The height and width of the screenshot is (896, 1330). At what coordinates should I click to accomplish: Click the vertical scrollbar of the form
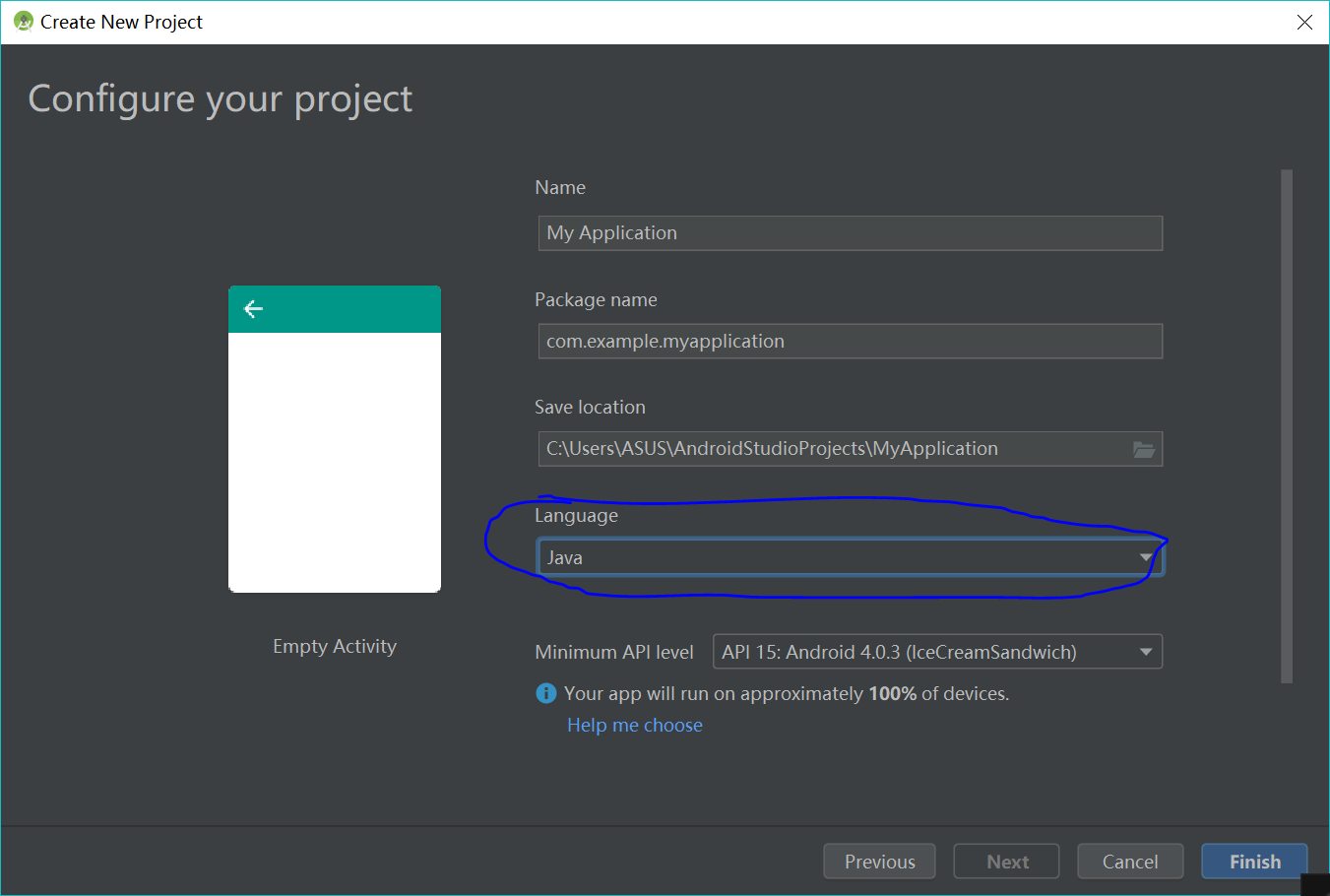pyautogui.click(x=1287, y=426)
